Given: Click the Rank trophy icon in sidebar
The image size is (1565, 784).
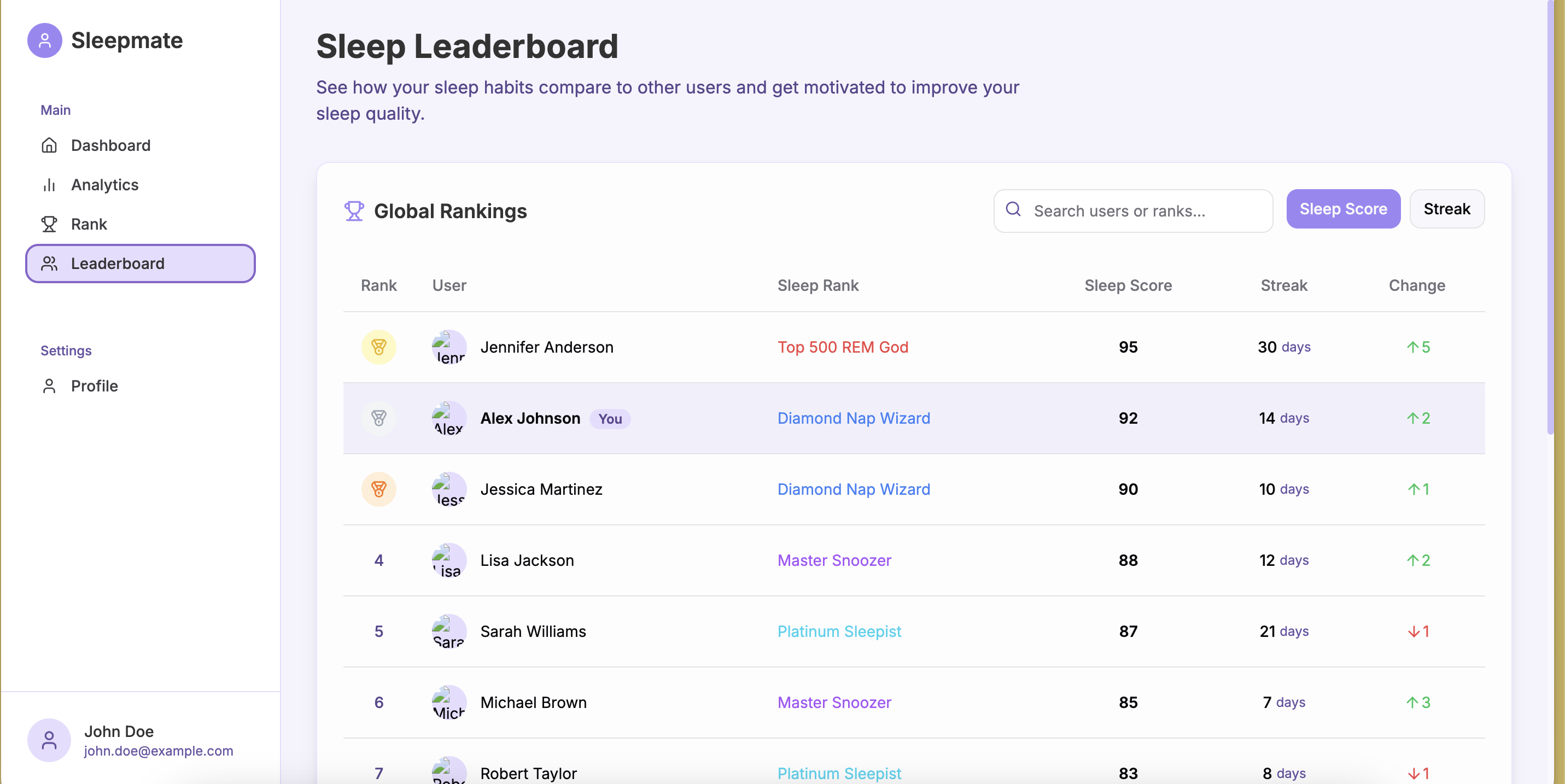Looking at the screenshot, I should (49, 224).
